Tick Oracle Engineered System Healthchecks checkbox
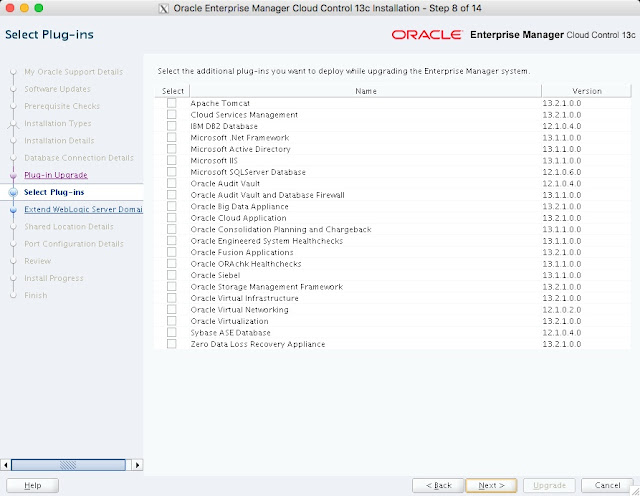The image size is (640, 496). pos(171,240)
